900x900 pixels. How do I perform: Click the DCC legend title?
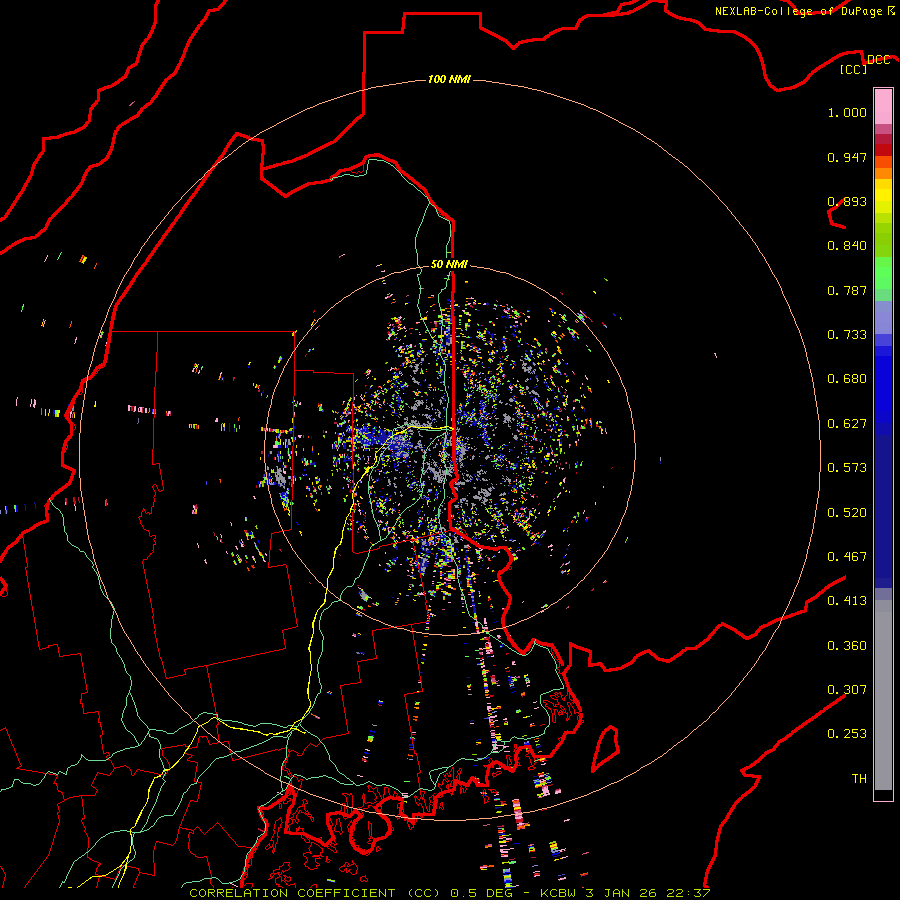point(878,60)
